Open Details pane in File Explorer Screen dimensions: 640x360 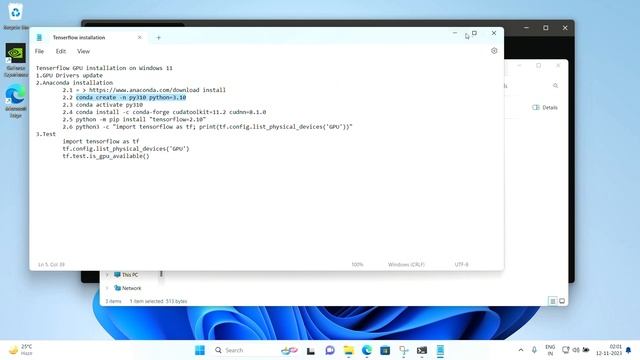pyautogui.click(x=545, y=107)
